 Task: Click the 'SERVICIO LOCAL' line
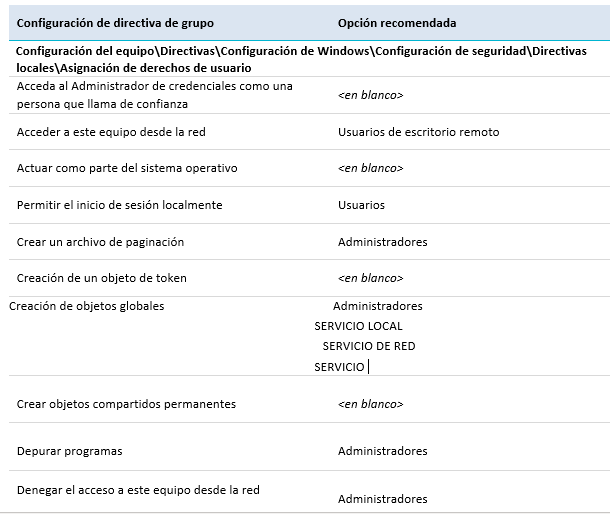point(358,326)
